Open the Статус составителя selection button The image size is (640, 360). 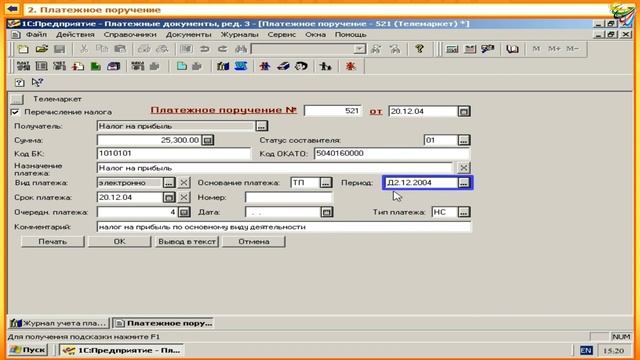pyautogui.click(x=464, y=140)
